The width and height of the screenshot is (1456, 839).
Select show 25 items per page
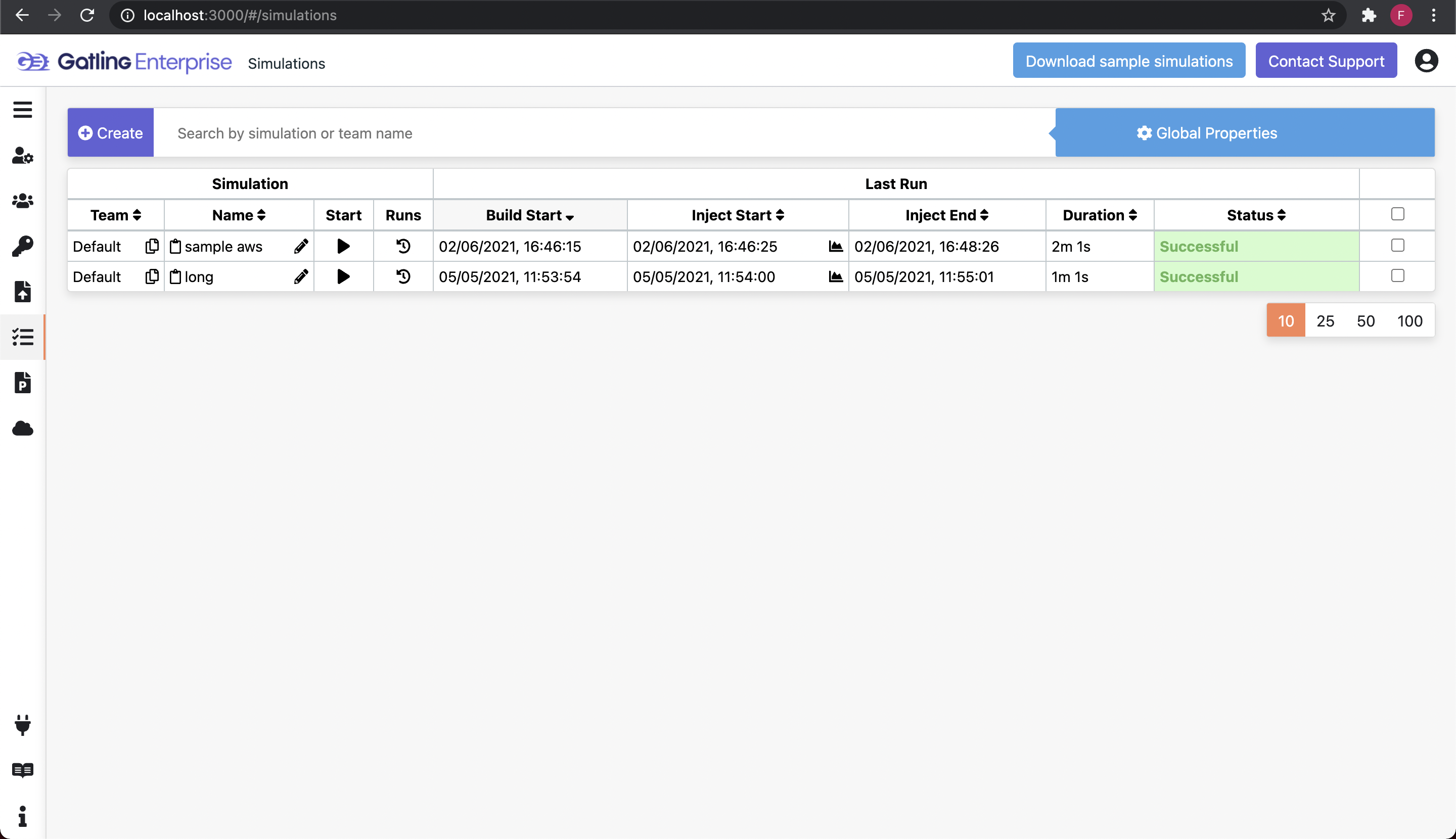pyautogui.click(x=1325, y=320)
